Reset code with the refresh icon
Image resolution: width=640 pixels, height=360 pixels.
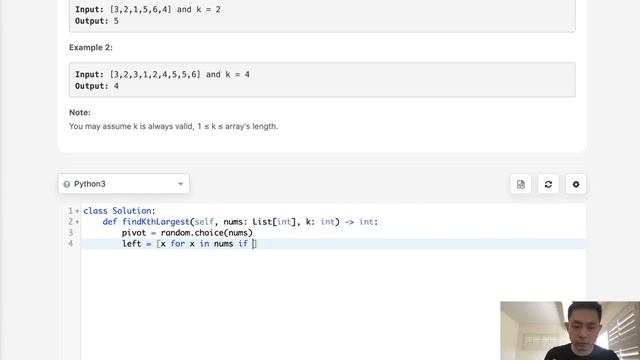click(548, 184)
